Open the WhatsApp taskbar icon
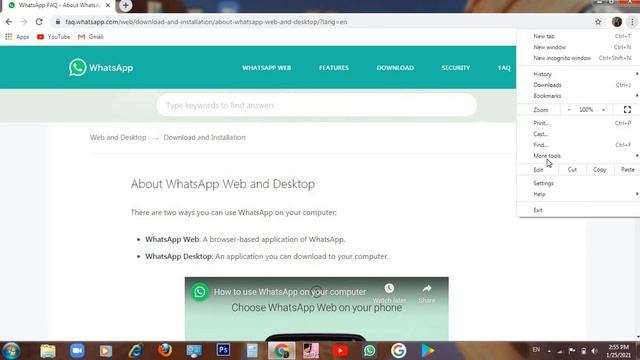 tap(369, 351)
